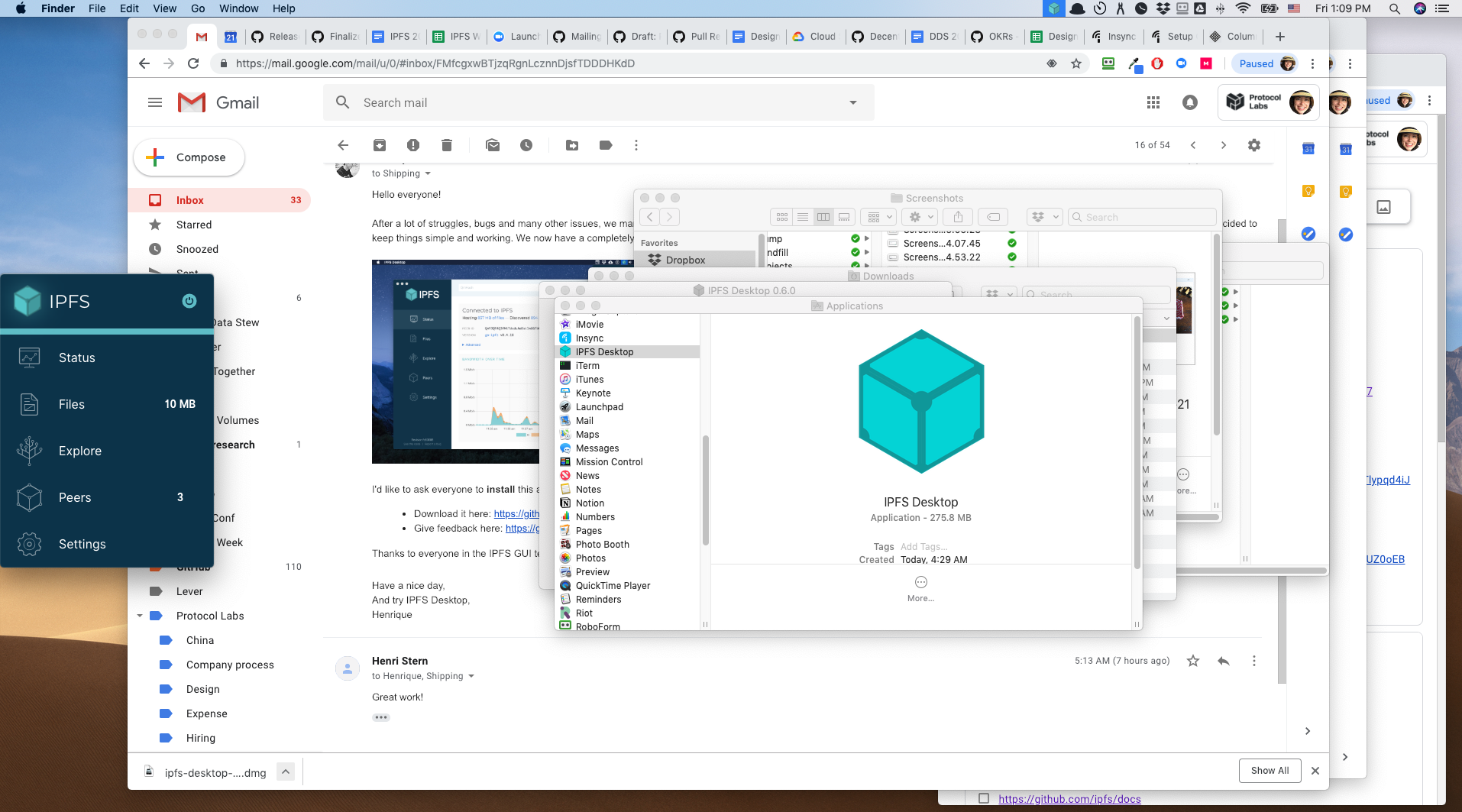
Task: Open IPFS Settings
Action: 82,544
